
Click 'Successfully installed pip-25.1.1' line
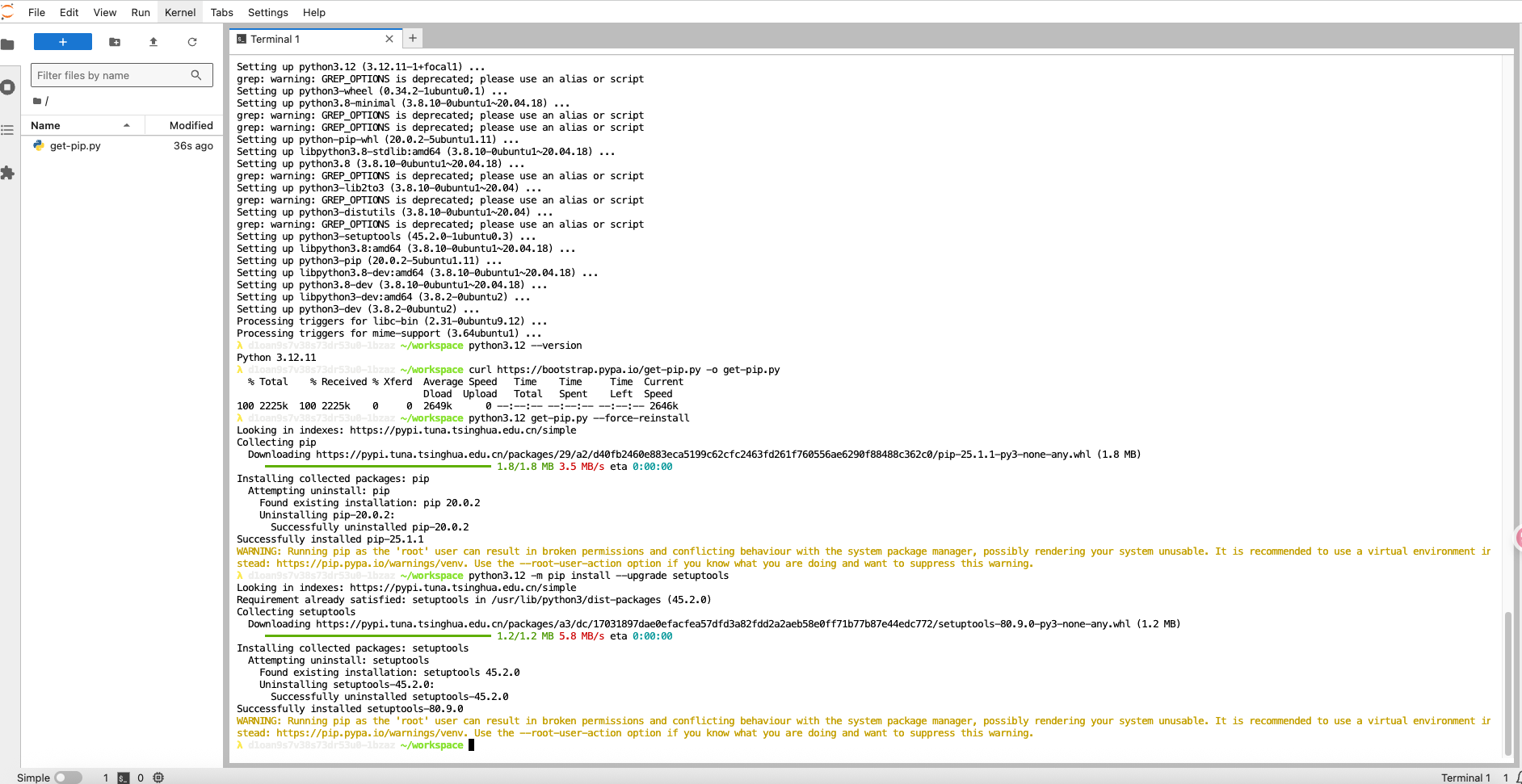(330, 539)
